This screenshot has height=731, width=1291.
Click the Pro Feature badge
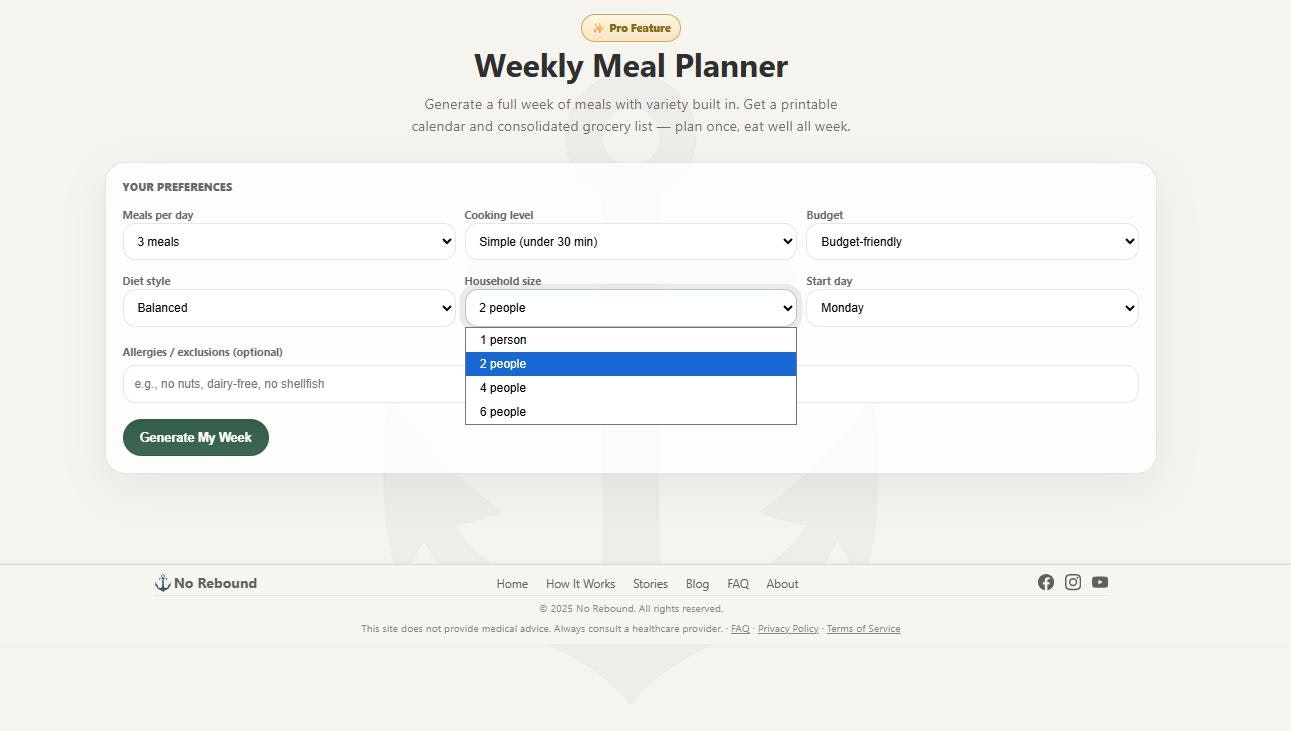click(631, 28)
